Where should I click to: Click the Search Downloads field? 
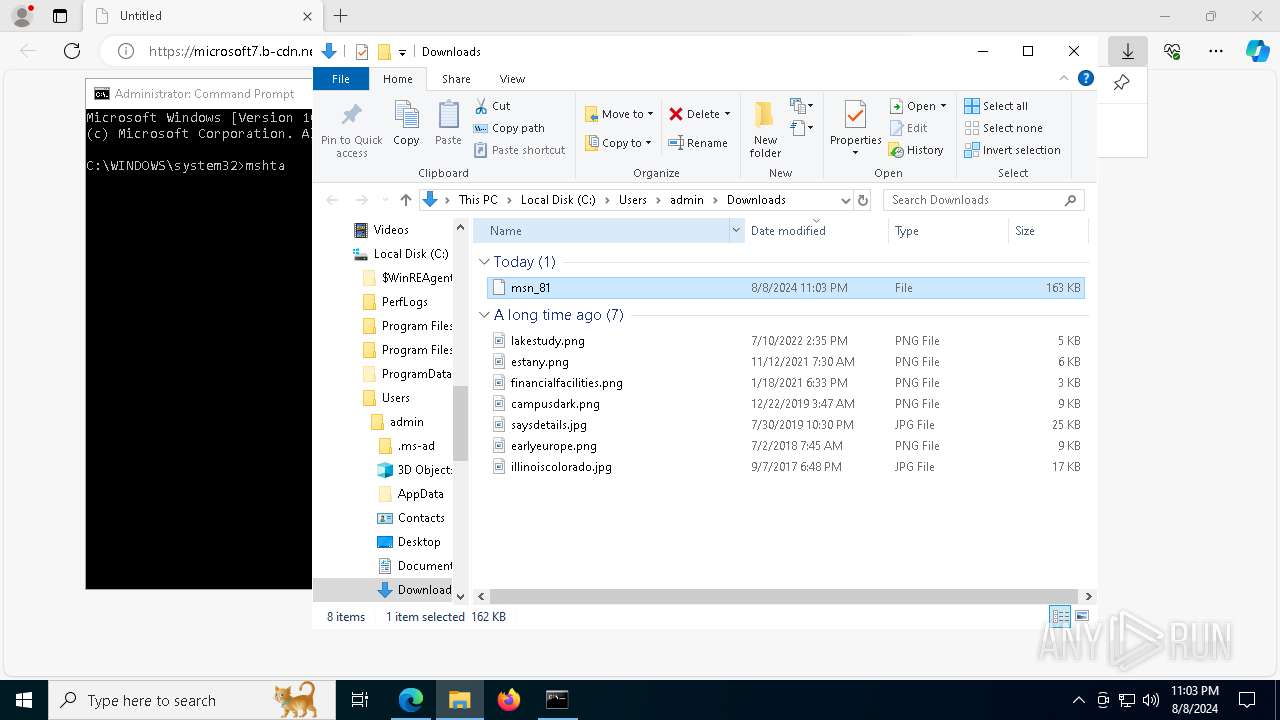(982, 200)
